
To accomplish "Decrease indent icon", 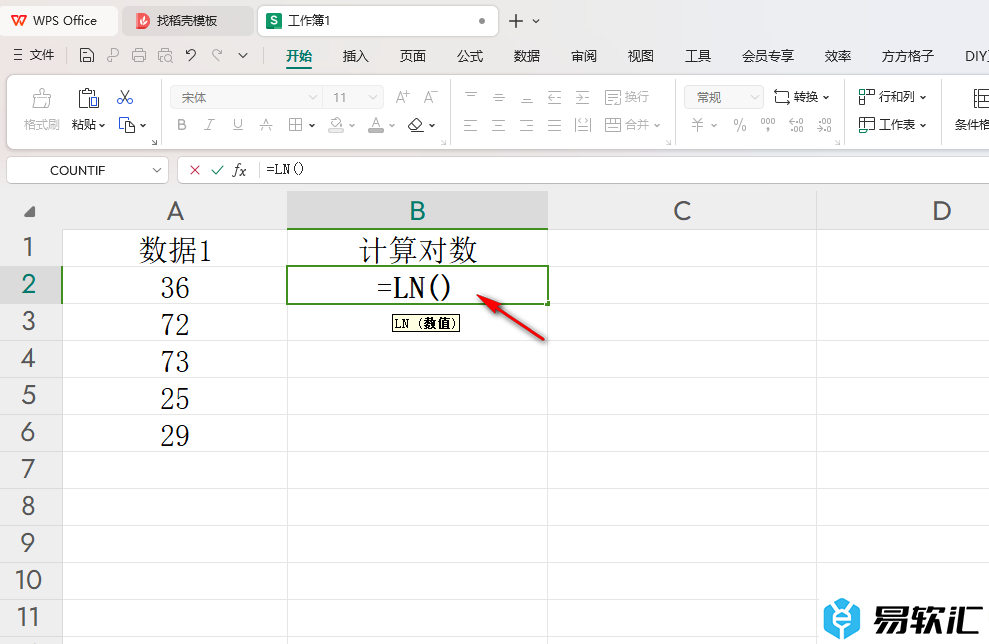I will tap(554, 97).
